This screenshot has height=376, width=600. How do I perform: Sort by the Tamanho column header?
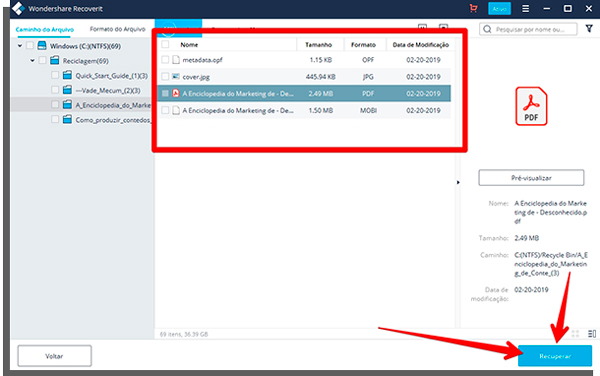[318, 45]
